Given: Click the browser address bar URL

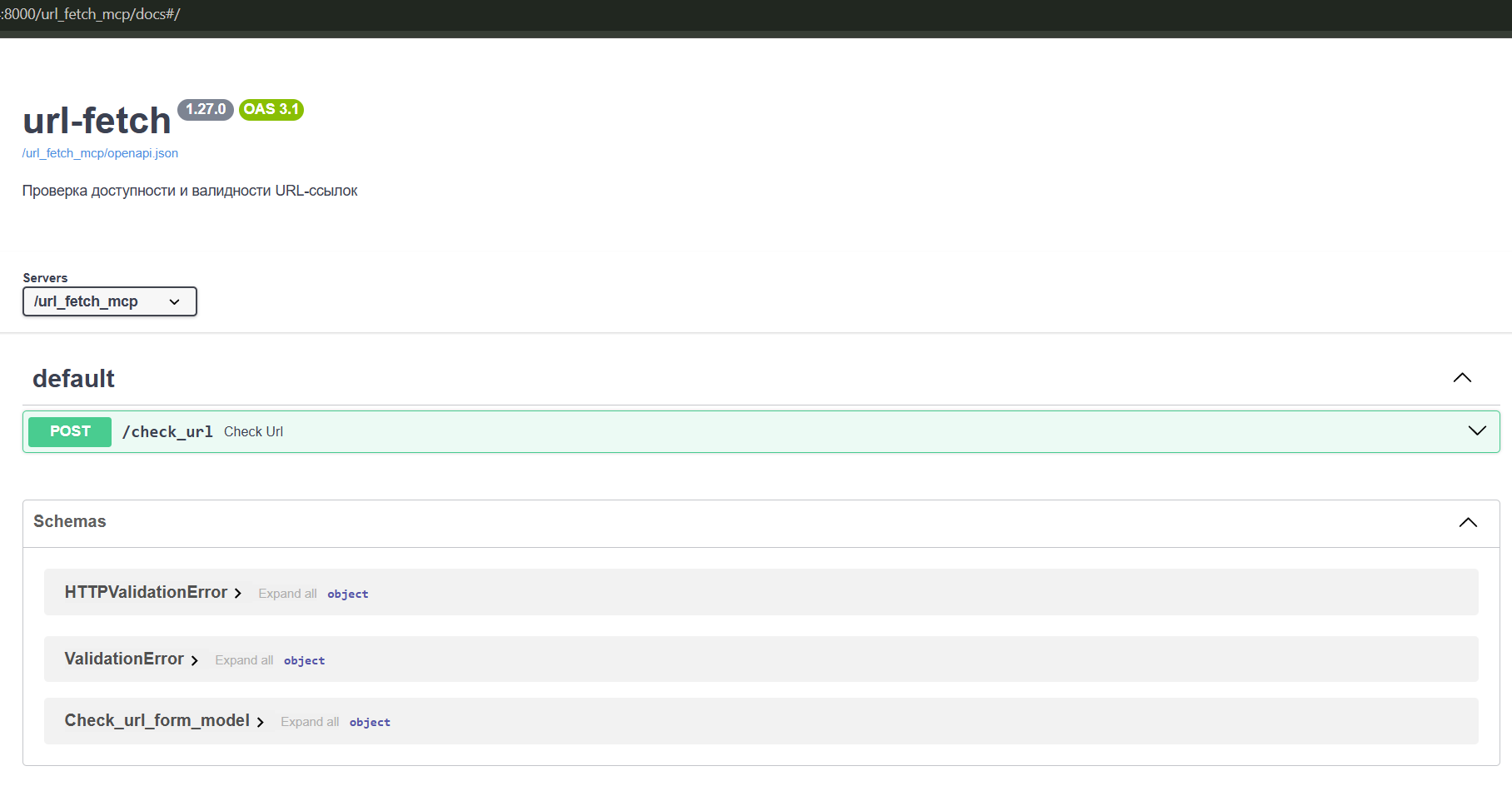Looking at the screenshot, I should (90, 14).
